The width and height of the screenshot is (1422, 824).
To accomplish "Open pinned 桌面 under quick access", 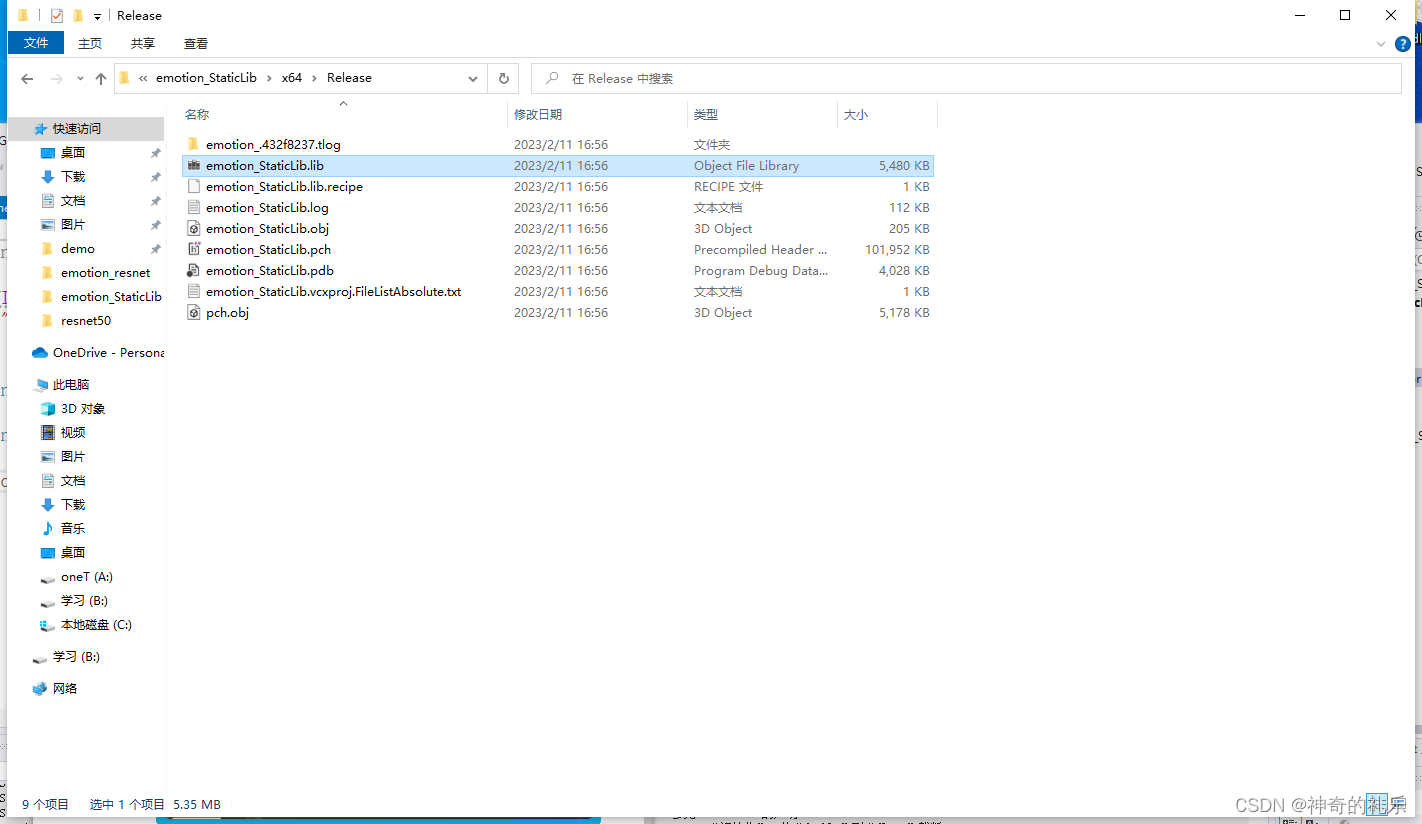I will pos(73,152).
